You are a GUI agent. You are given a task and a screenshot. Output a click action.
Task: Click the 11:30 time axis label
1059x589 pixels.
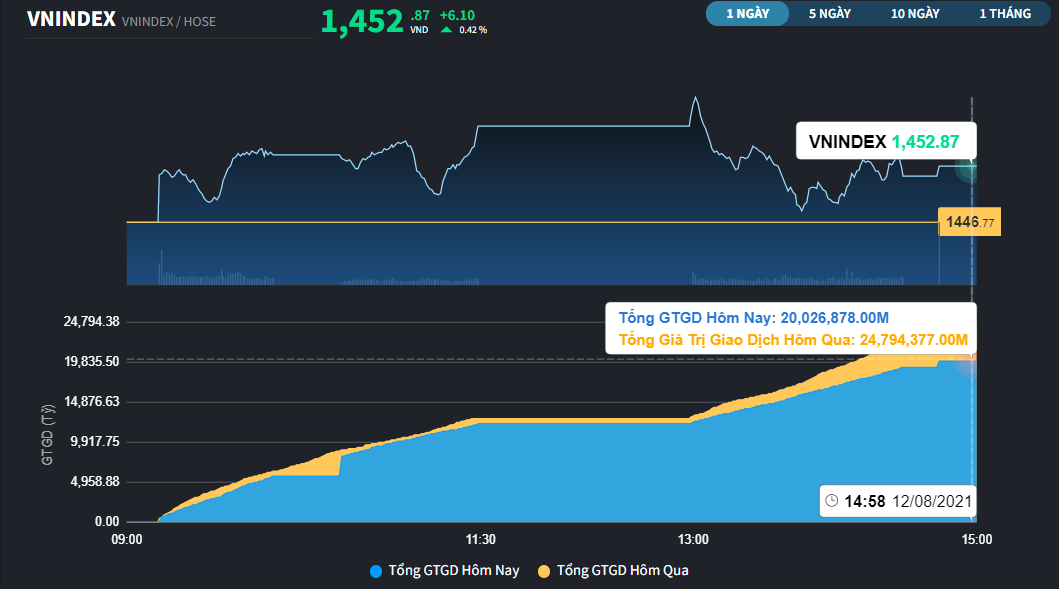pos(480,539)
